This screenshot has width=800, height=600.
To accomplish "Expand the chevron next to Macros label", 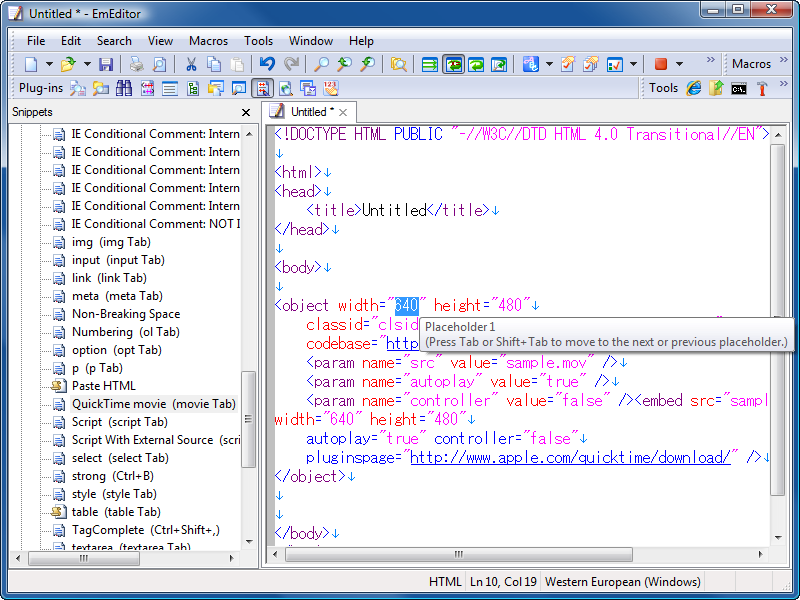I will coord(785,62).
